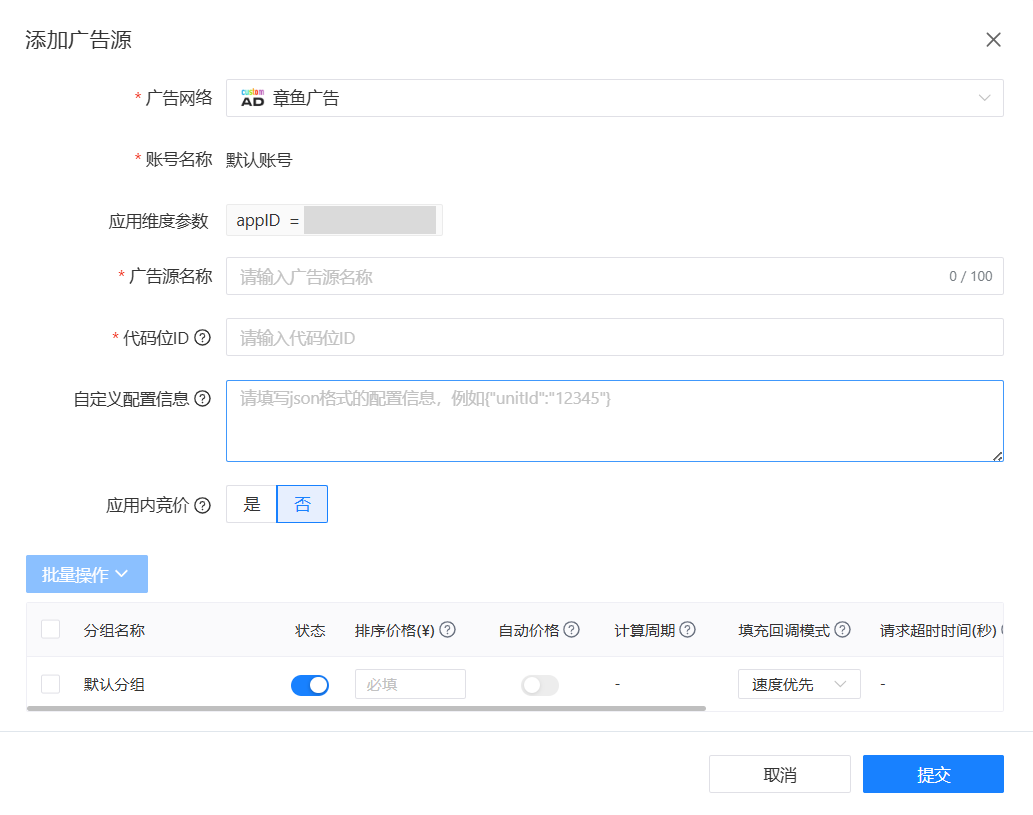Click the horizontal scrollbar below the table
This screenshot has width=1033, height=815.
point(365,709)
